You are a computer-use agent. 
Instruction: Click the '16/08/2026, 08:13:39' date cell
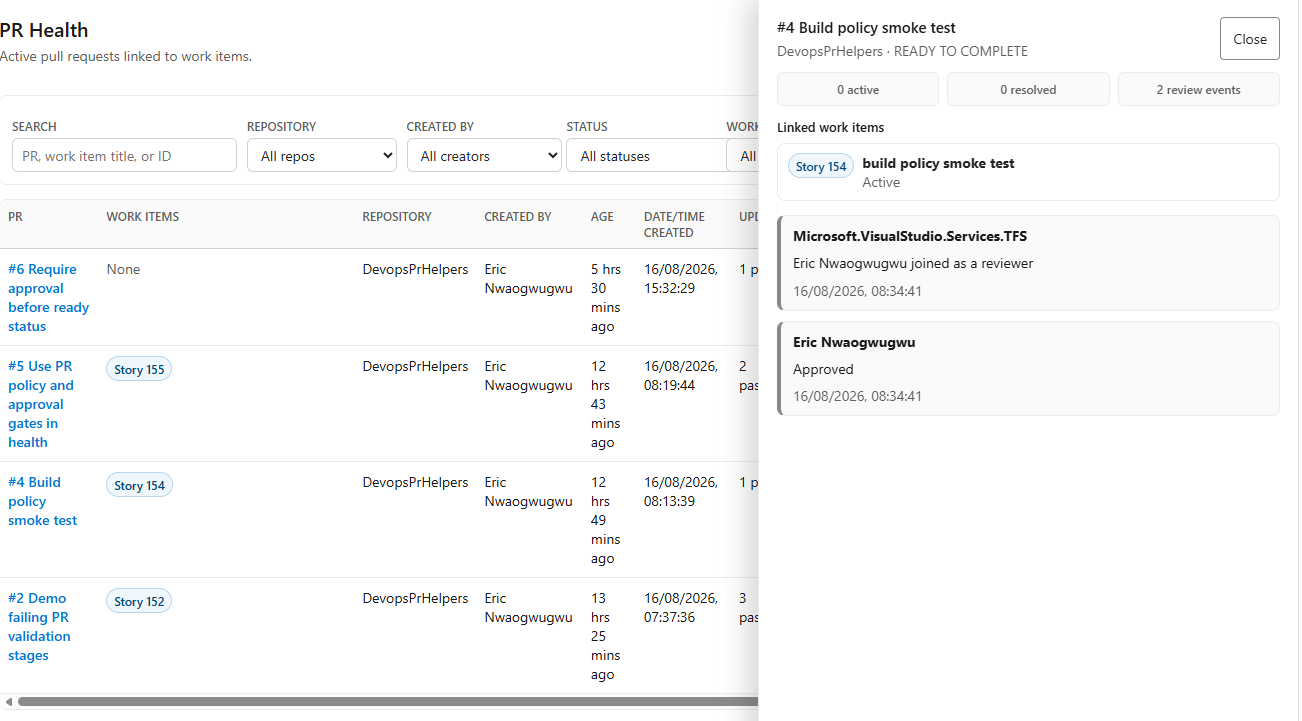tap(681, 491)
